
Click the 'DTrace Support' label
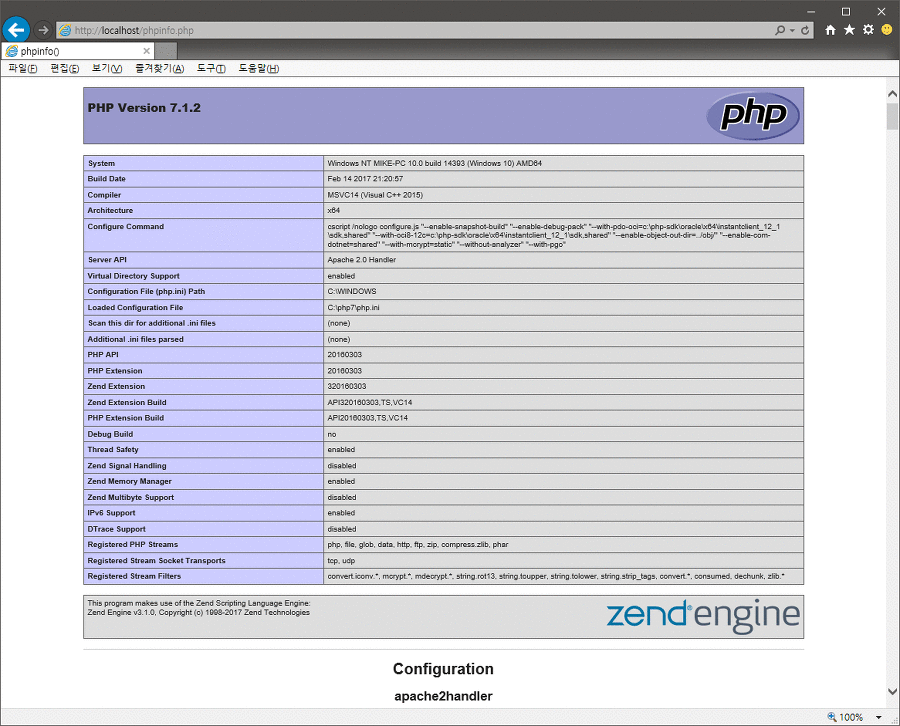[x=117, y=529]
